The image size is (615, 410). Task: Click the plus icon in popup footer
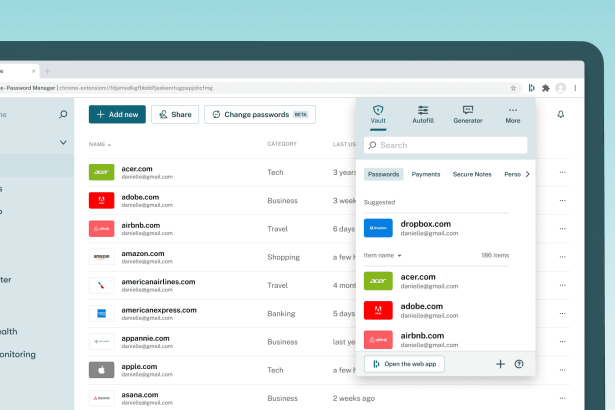(x=500, y=364)
